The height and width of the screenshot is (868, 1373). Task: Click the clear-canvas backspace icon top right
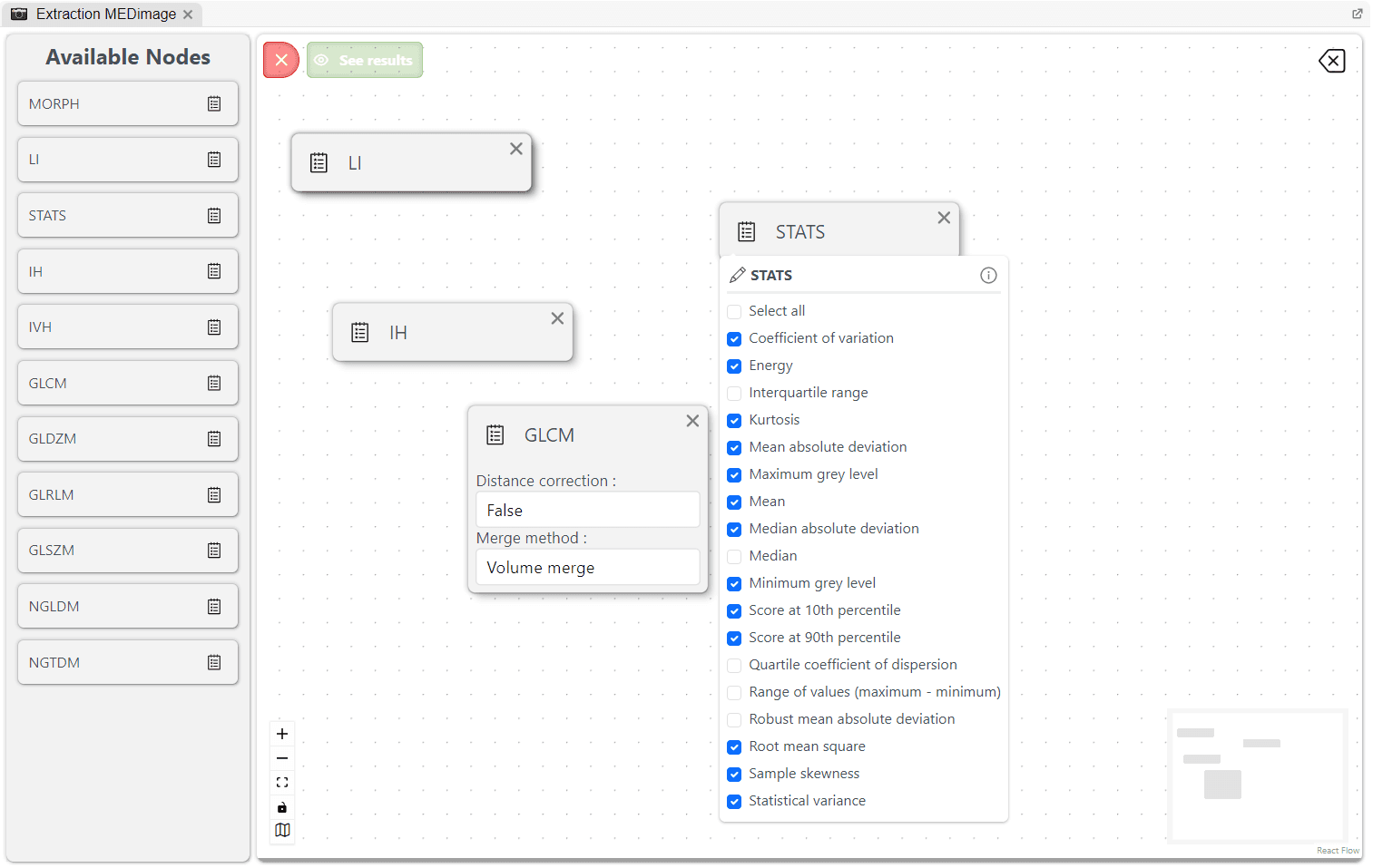coord(1331,61)
